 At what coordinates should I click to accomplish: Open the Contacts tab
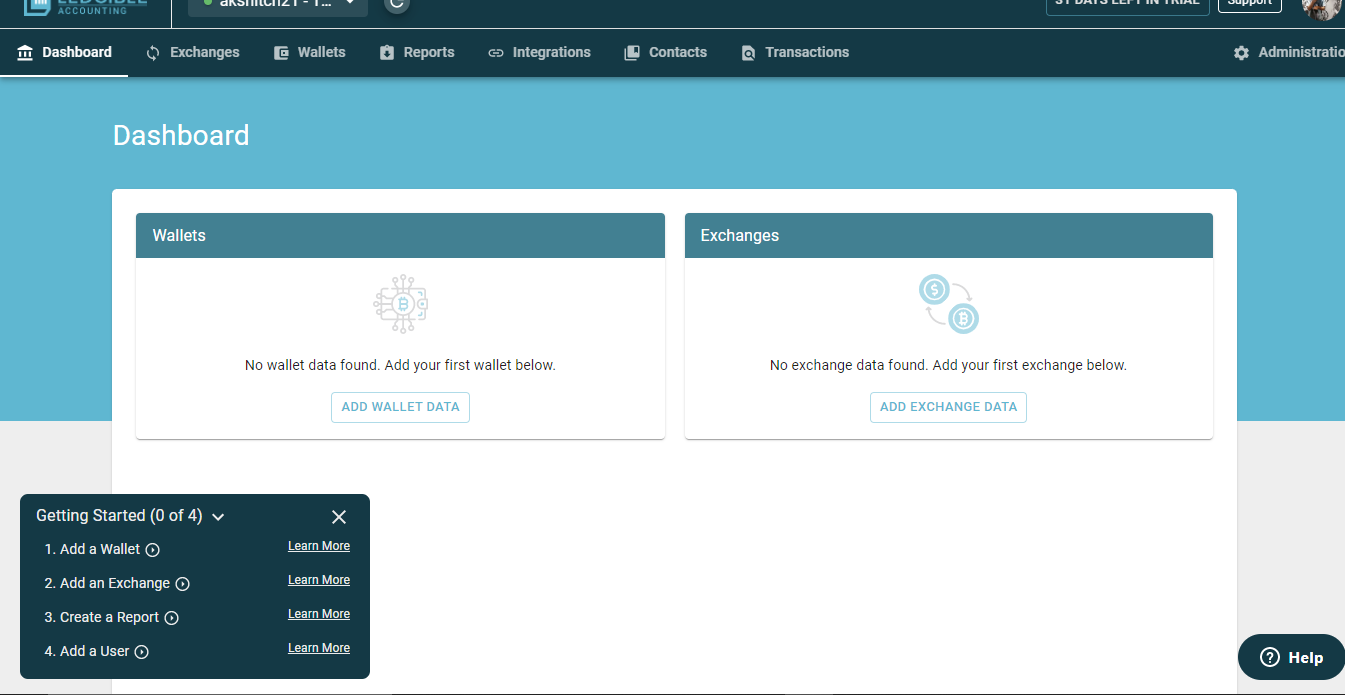click(x=665, y=53)
